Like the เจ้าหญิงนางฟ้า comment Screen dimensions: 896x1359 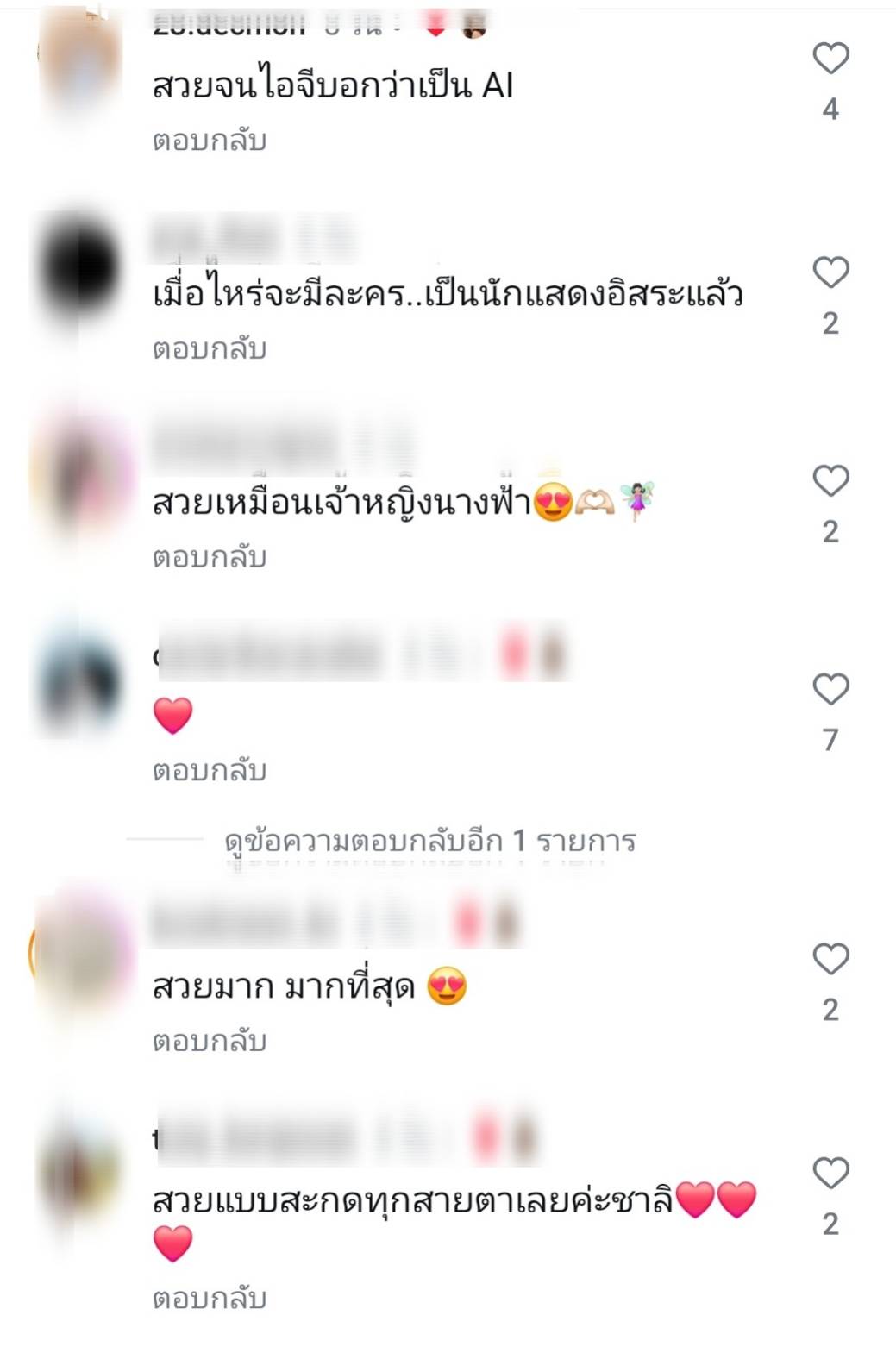pyautogui.click(x=830, y=481)
